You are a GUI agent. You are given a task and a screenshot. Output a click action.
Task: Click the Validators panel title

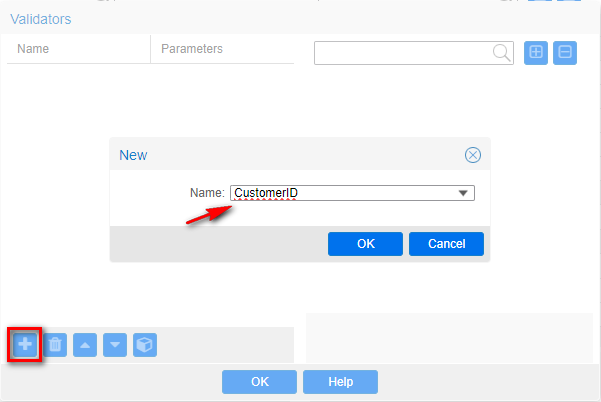[x=40, y=18]
